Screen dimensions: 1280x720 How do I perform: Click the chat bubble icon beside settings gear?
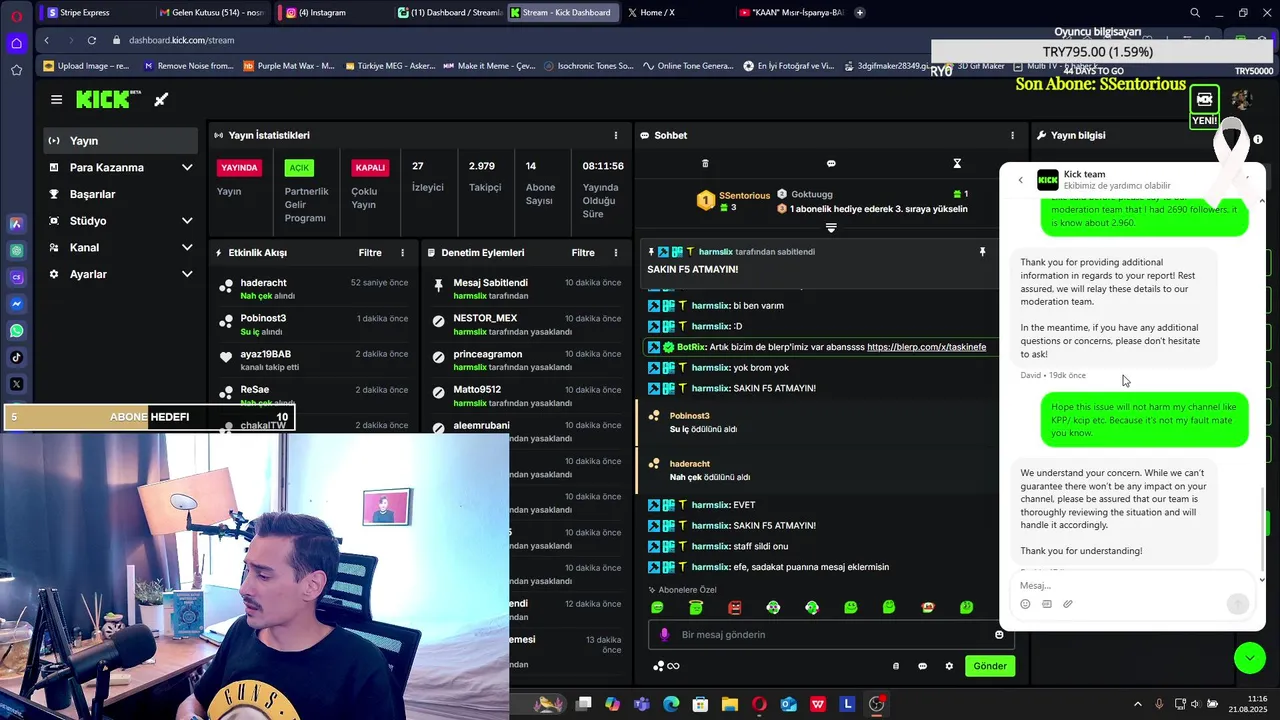922,666
